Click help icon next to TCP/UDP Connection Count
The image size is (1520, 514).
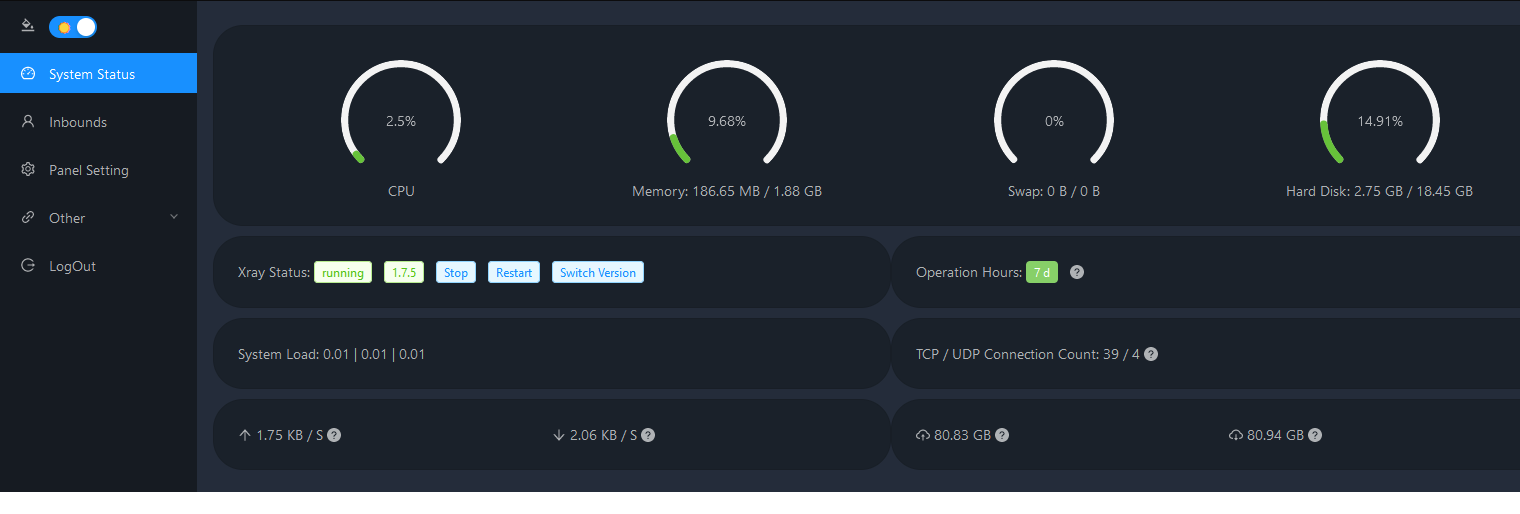[x=1151, y=354]
